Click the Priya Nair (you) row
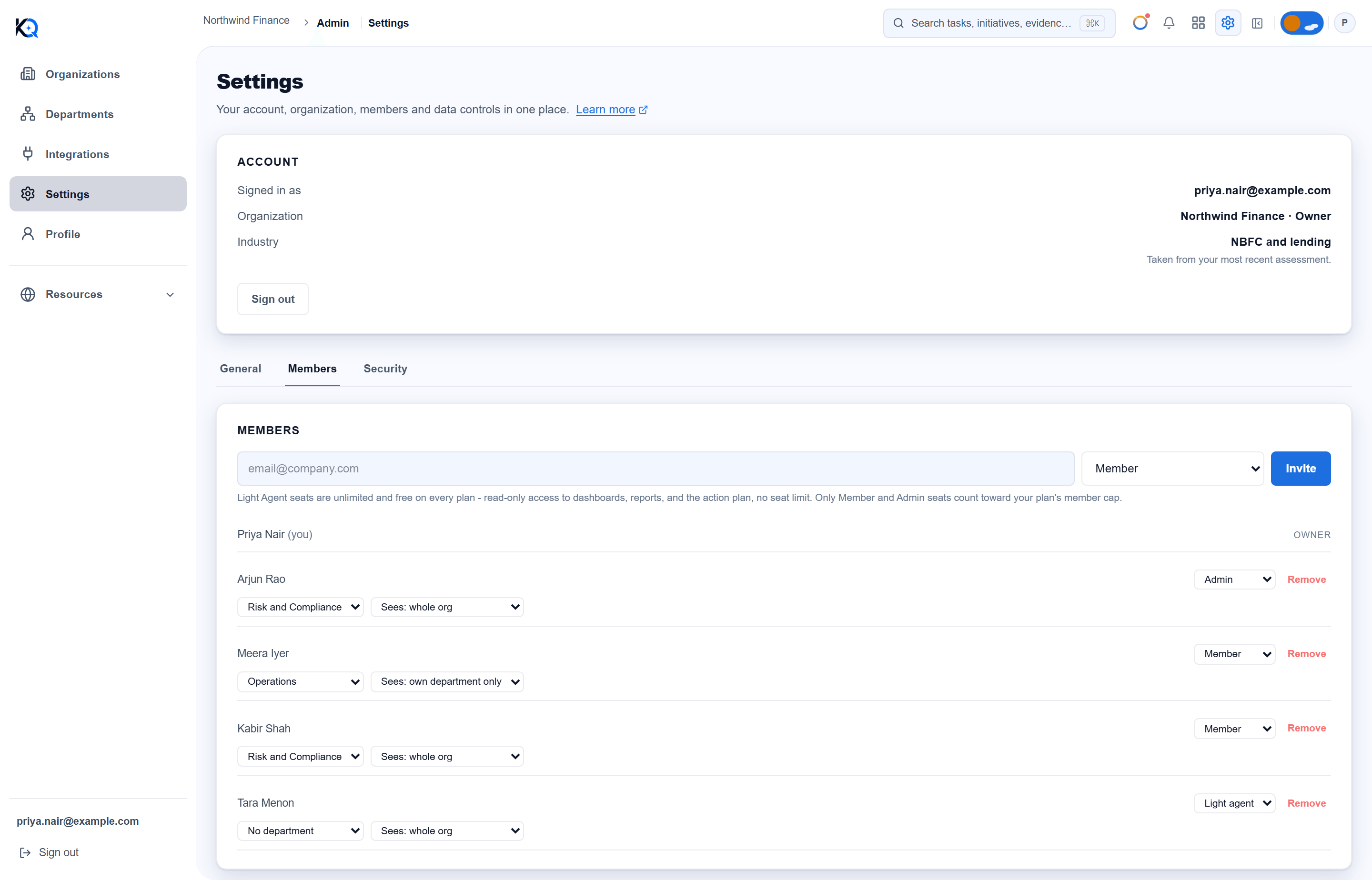This screenshot has height=880, width=1372. 784,534
